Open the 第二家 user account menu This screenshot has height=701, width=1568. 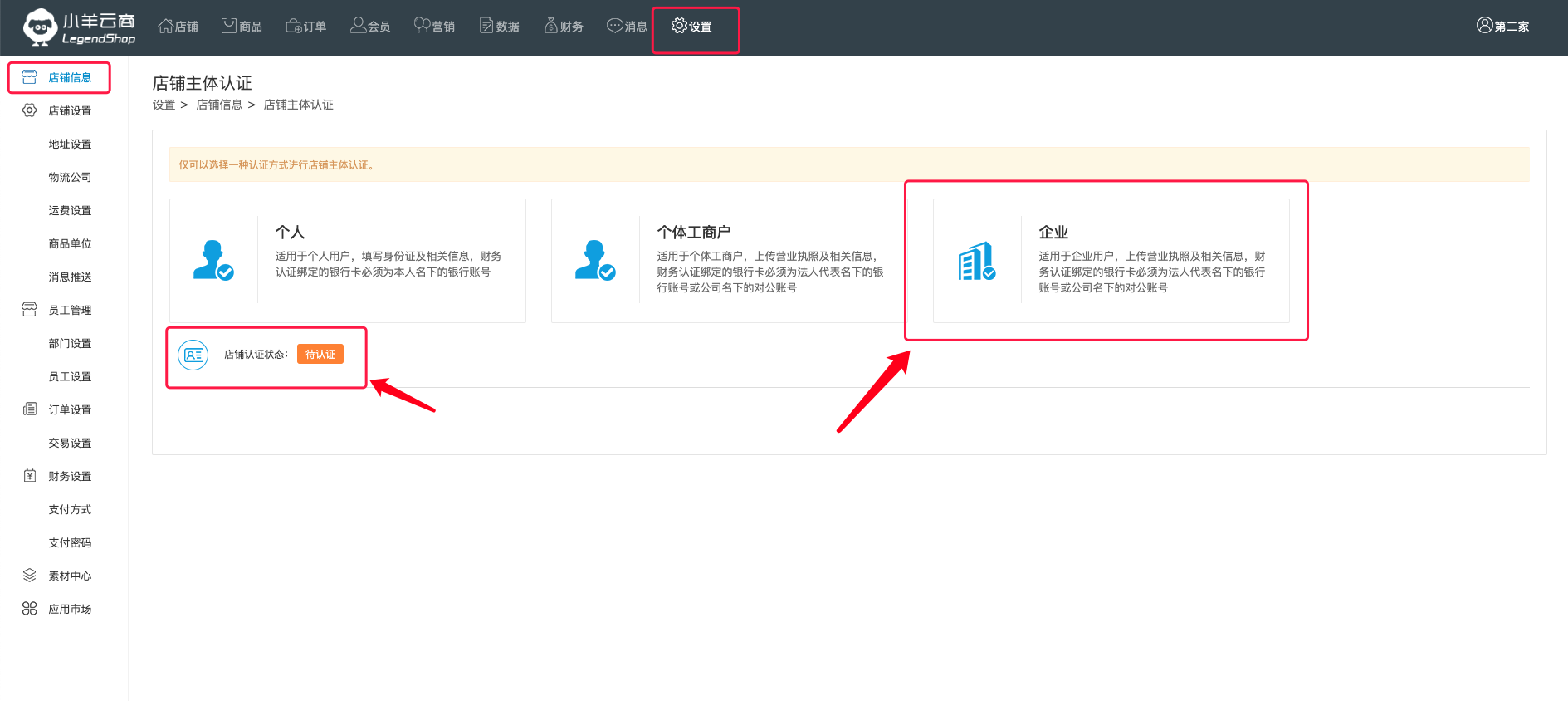[x=1503, y=27]
